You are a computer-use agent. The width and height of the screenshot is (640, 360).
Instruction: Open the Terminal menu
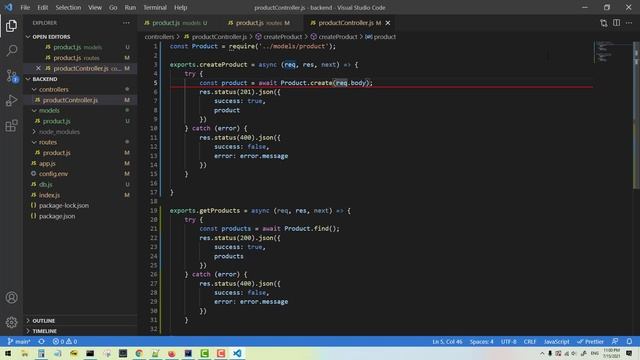point(155,7)
